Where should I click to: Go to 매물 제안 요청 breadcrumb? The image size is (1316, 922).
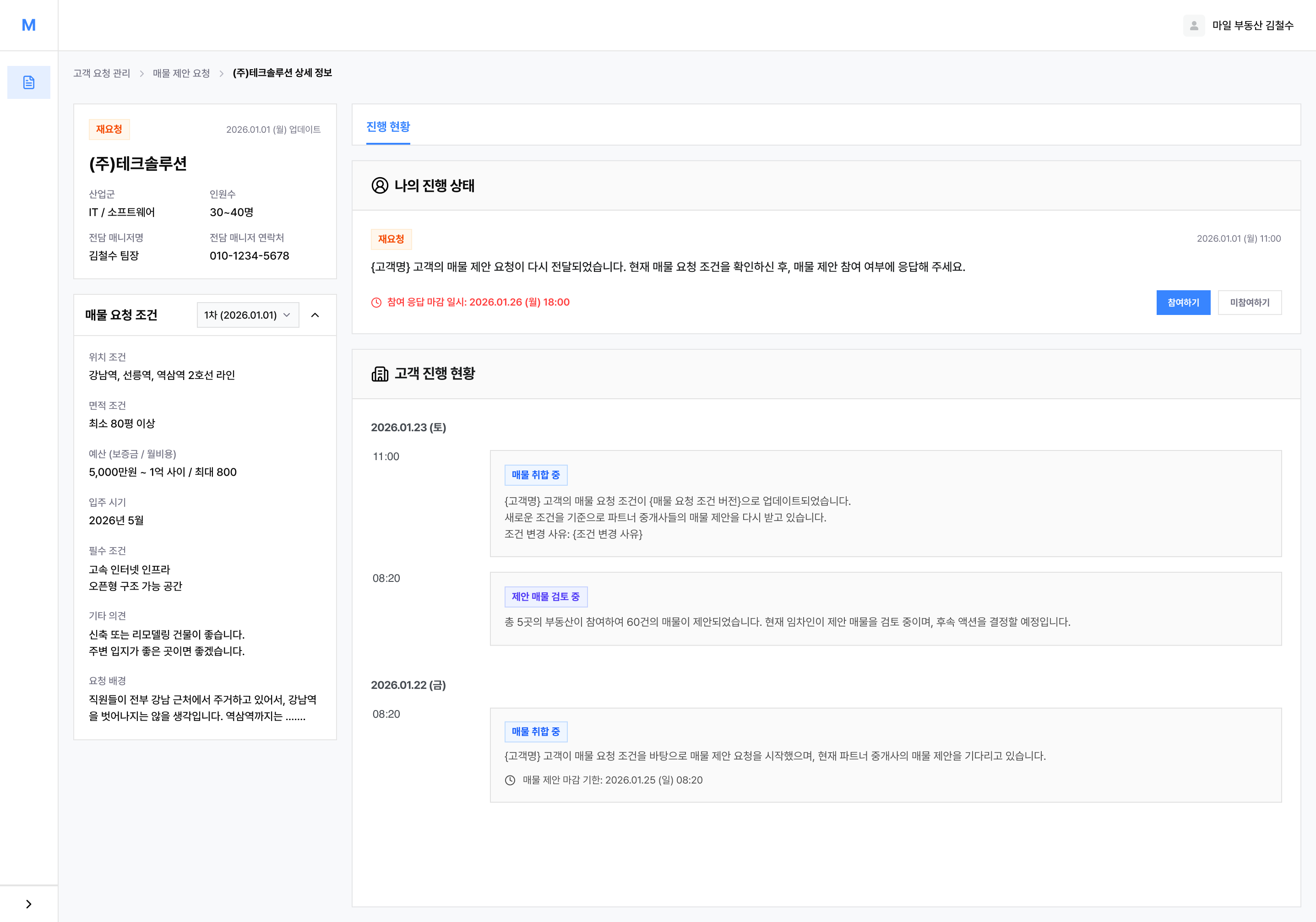tap(181, 73)
